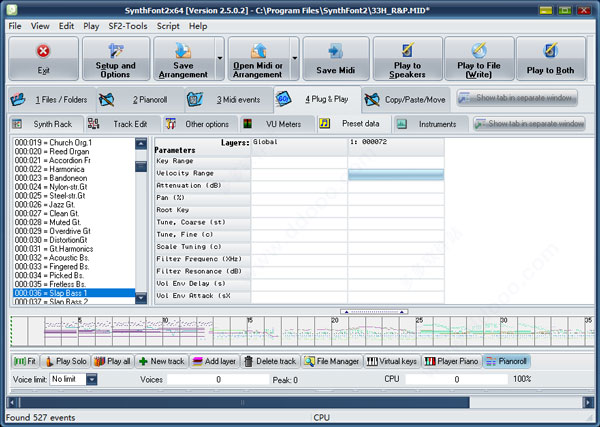Click the Voices meter bar
600x427 pixels.
point(218,379)
